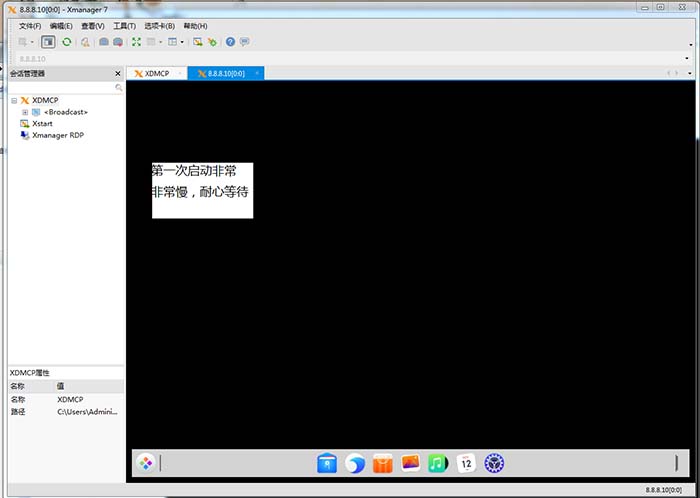This screenshot has height=498, width=700.
Task: Toggle the session manager pane toolbar button
Action: coord(48,42)
